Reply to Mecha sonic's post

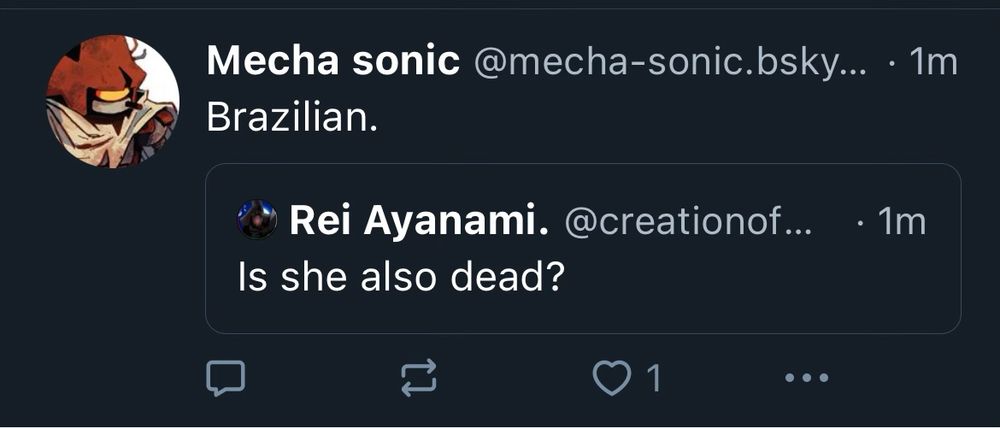click(225, 378)
